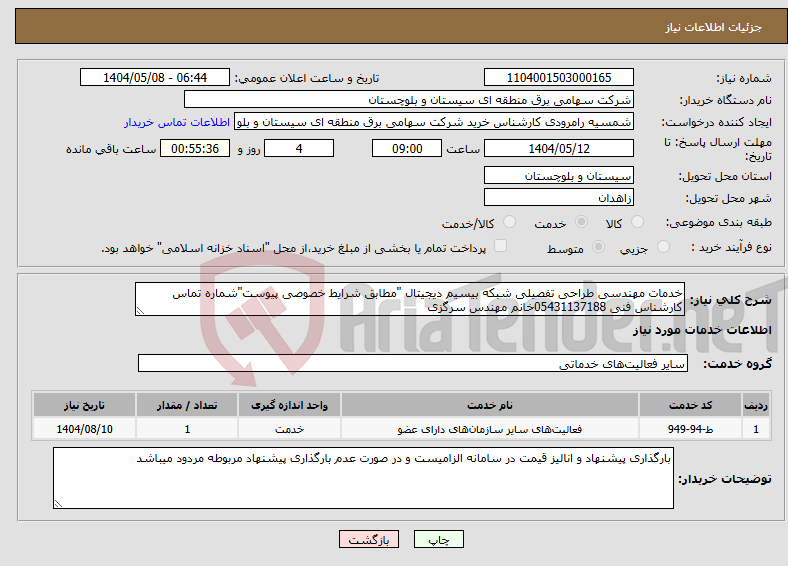Click the ردیف column header
This screenshot has height=566, width=788.
coord(756,405)
